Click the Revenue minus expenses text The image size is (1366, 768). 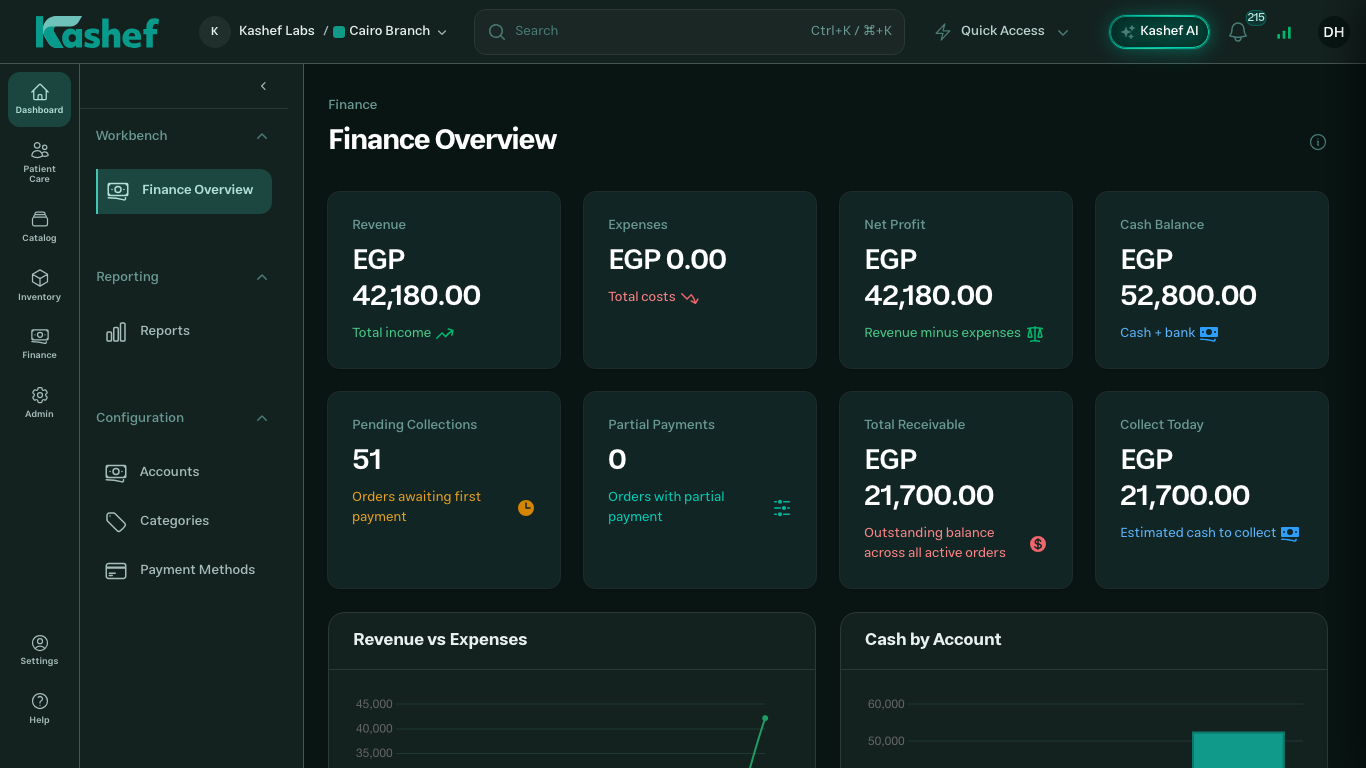[x=942, y=333]
